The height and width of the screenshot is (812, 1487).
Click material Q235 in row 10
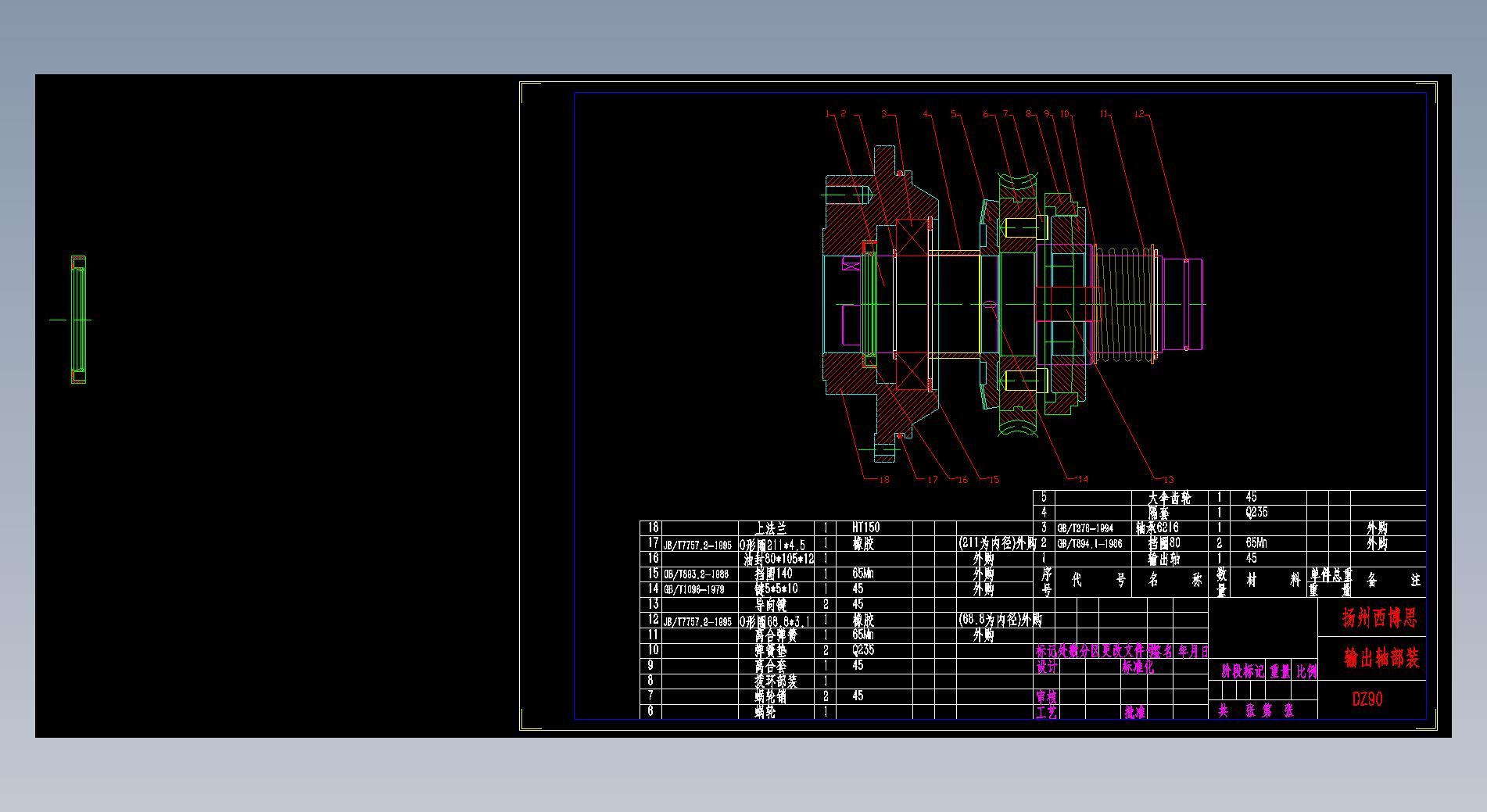click(x=863, y=650)
